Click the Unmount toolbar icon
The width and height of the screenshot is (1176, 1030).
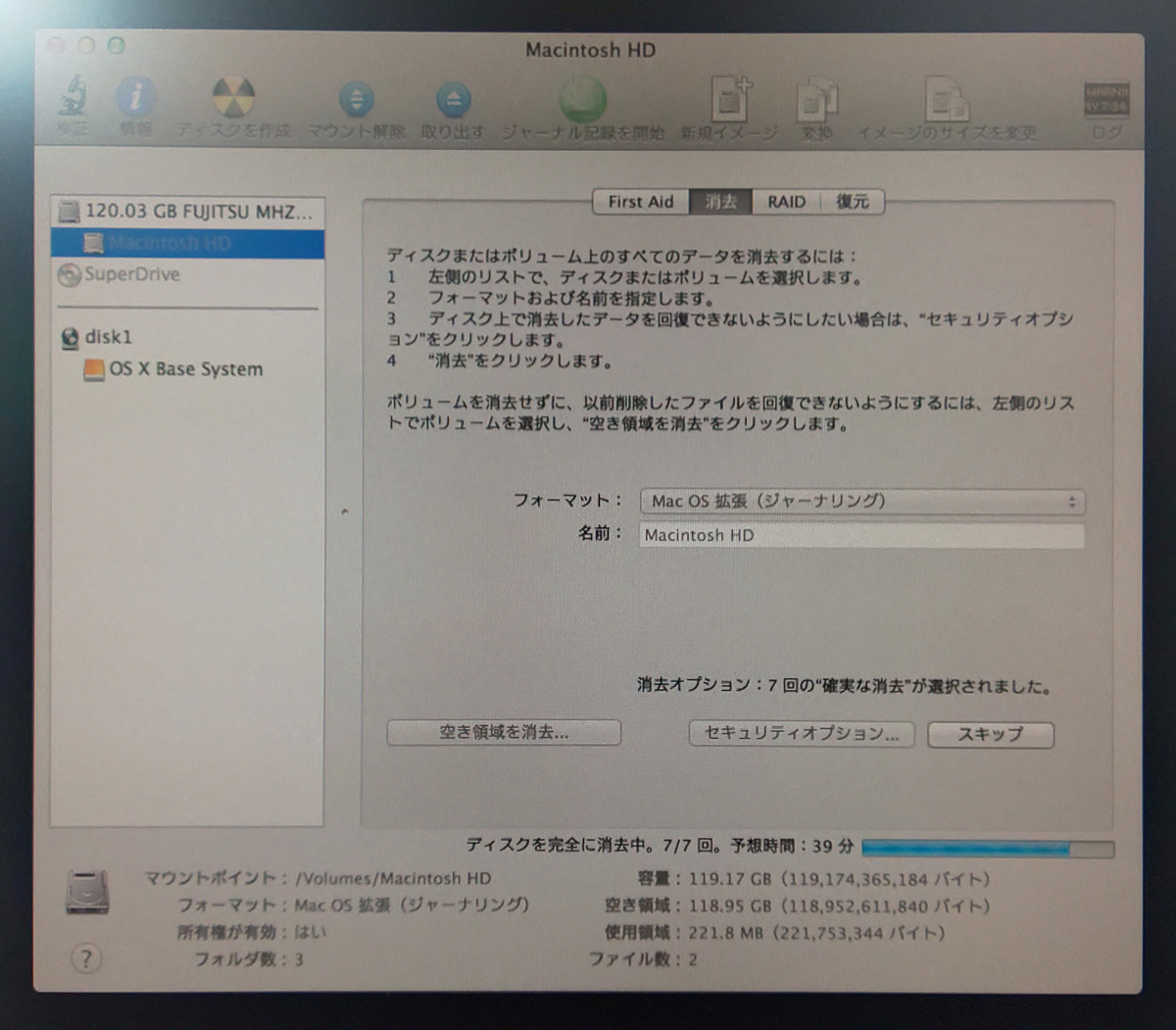356,99
